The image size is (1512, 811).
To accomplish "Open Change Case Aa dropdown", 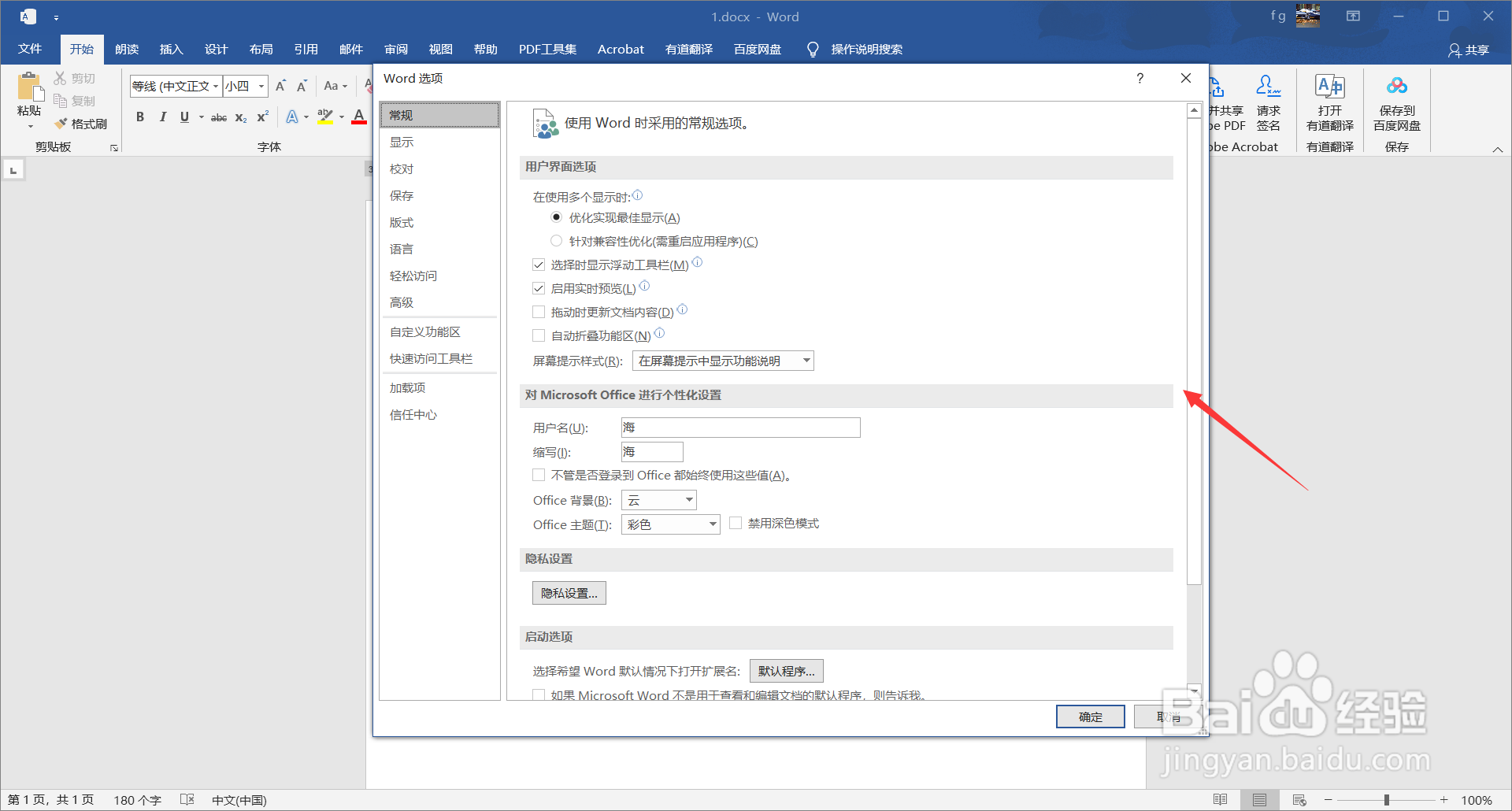I will pyautogui.click(x=335, y=86).
